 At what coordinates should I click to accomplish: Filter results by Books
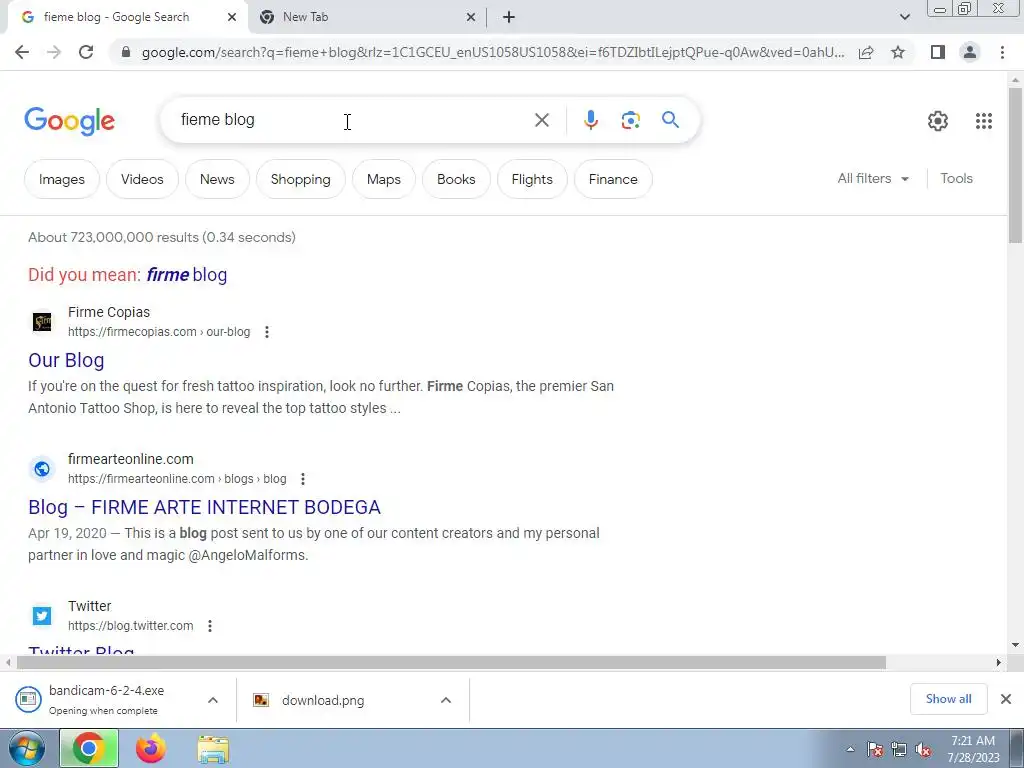click(x=456, y=179)
